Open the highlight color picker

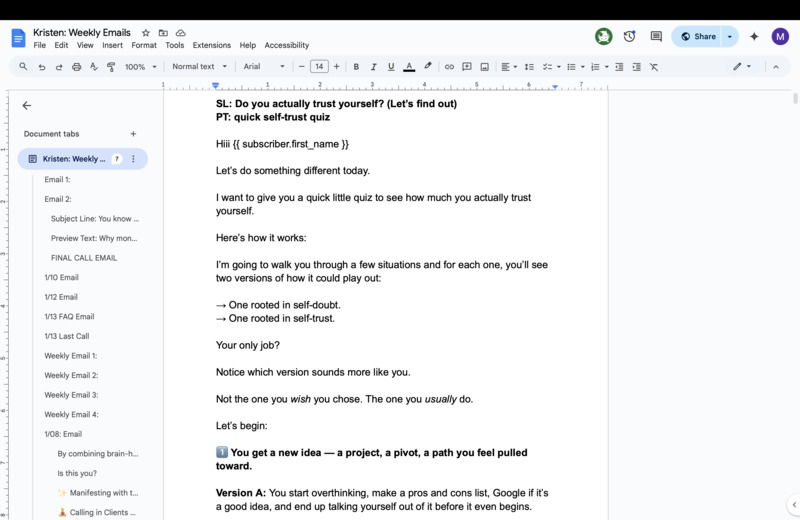tap(428, 66)
